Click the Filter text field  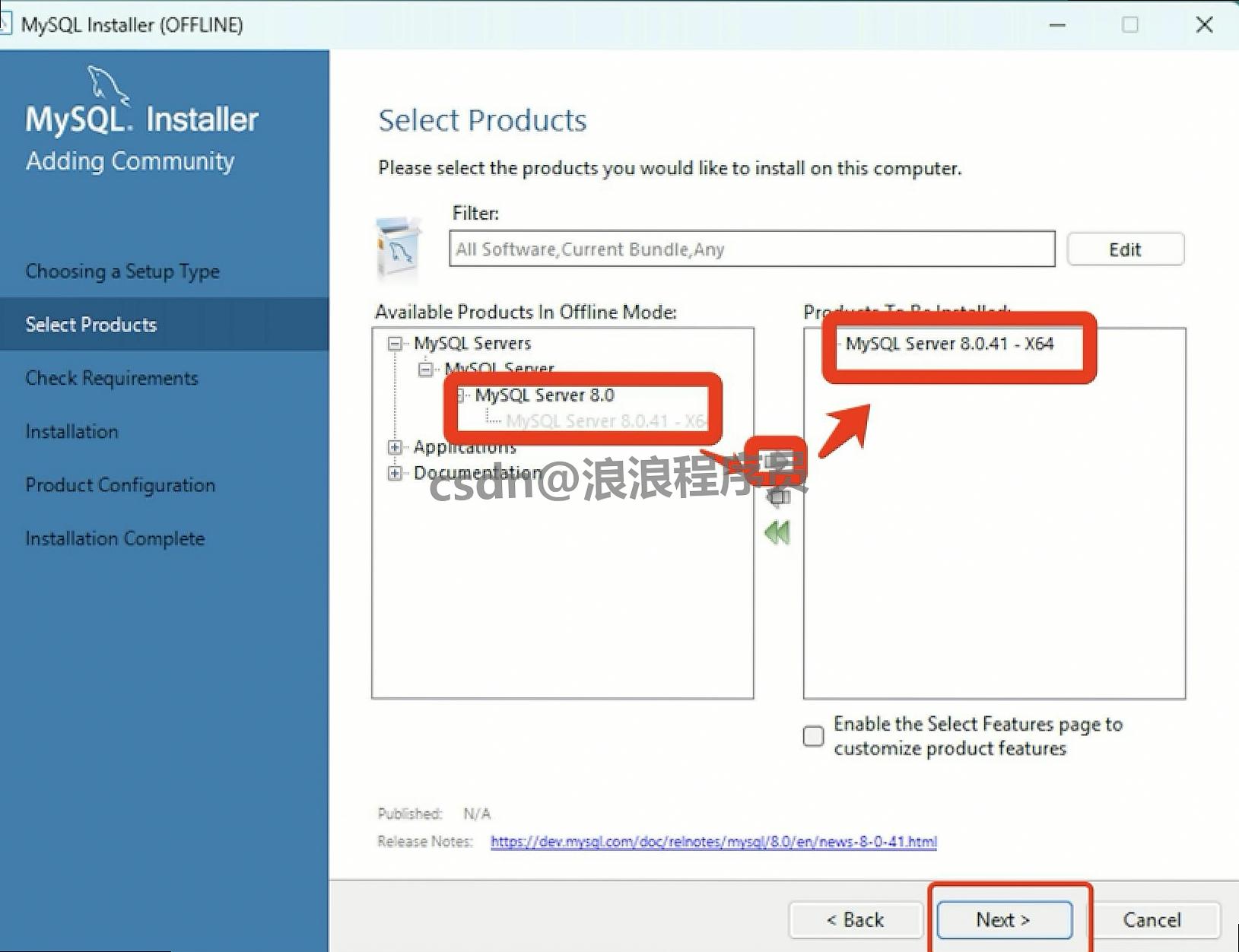752,249
